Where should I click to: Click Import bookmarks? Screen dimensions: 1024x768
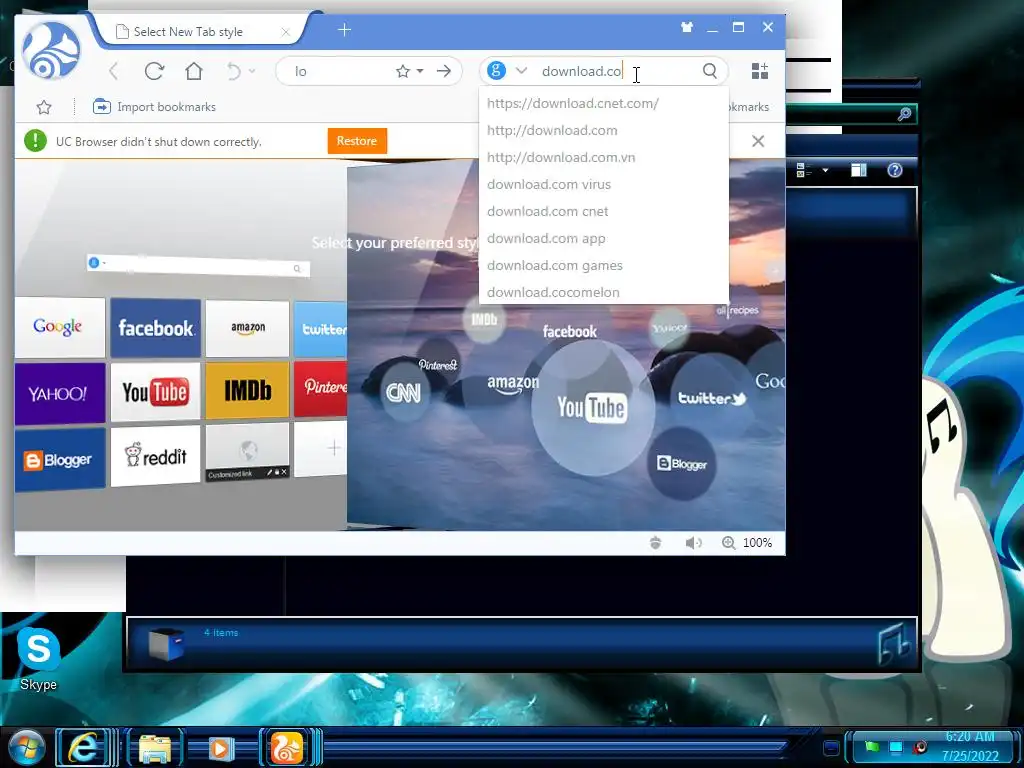(x=154, y=106)
